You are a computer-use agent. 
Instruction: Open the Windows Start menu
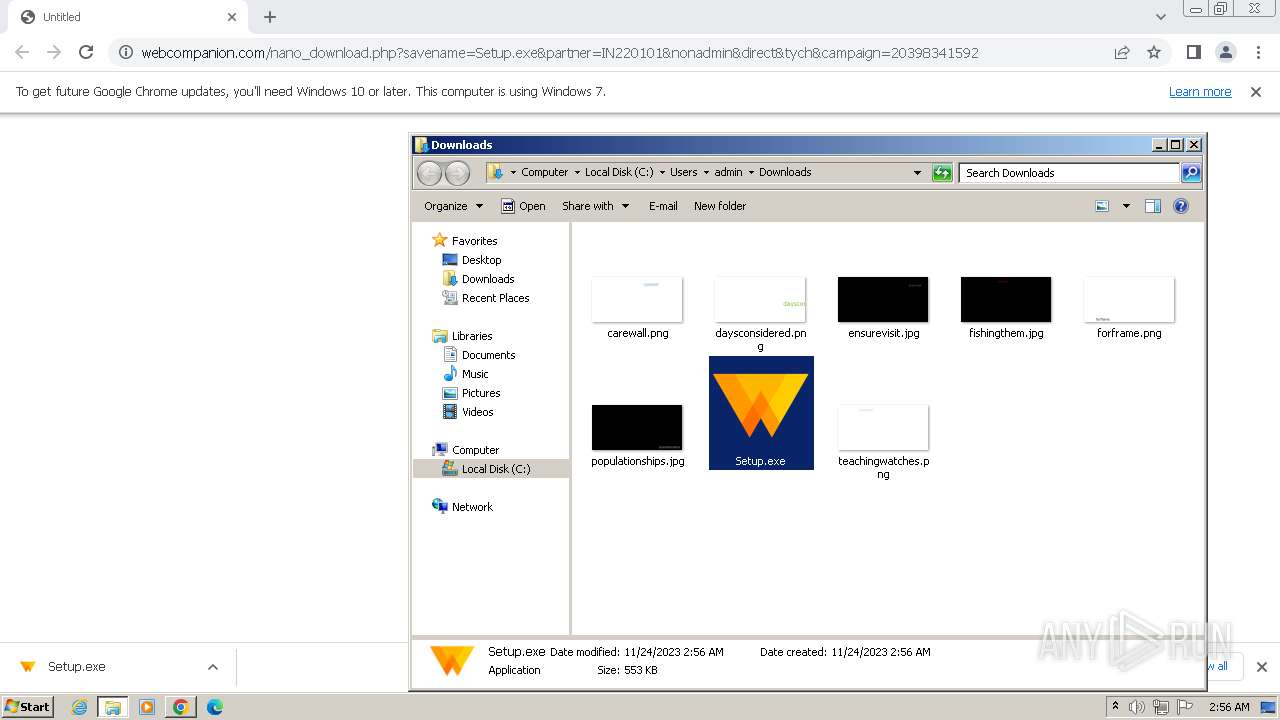point(27,707)
